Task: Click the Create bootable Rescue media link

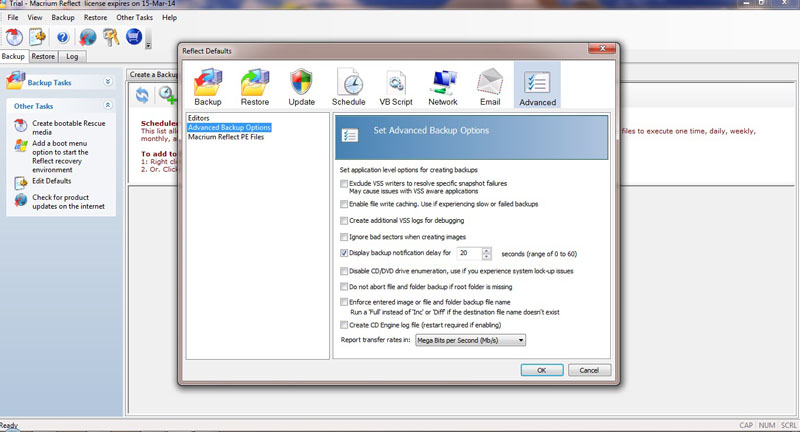Action: pyautogui.click(x=69, y=128)
